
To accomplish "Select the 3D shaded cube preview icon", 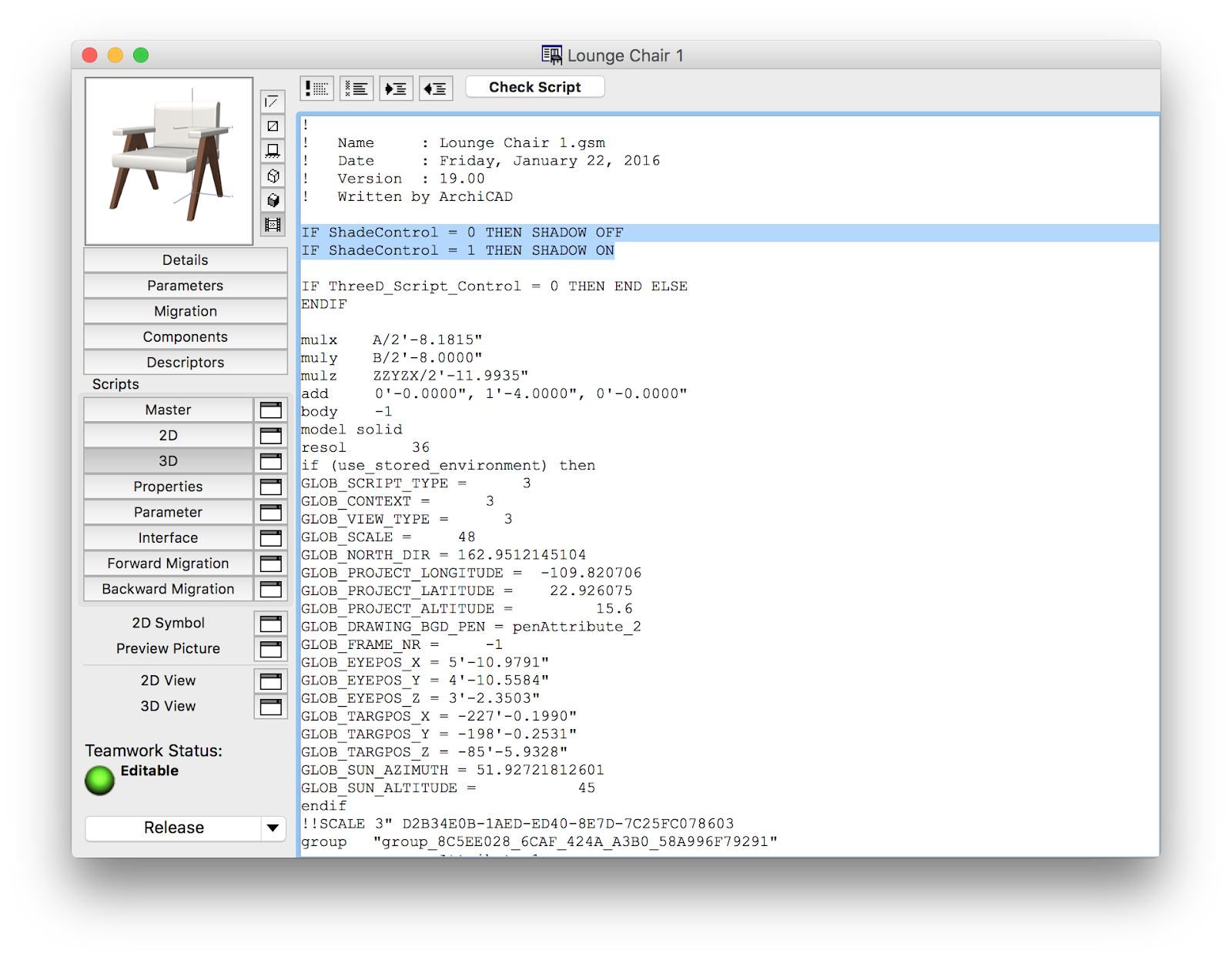I will coord(273,201).
